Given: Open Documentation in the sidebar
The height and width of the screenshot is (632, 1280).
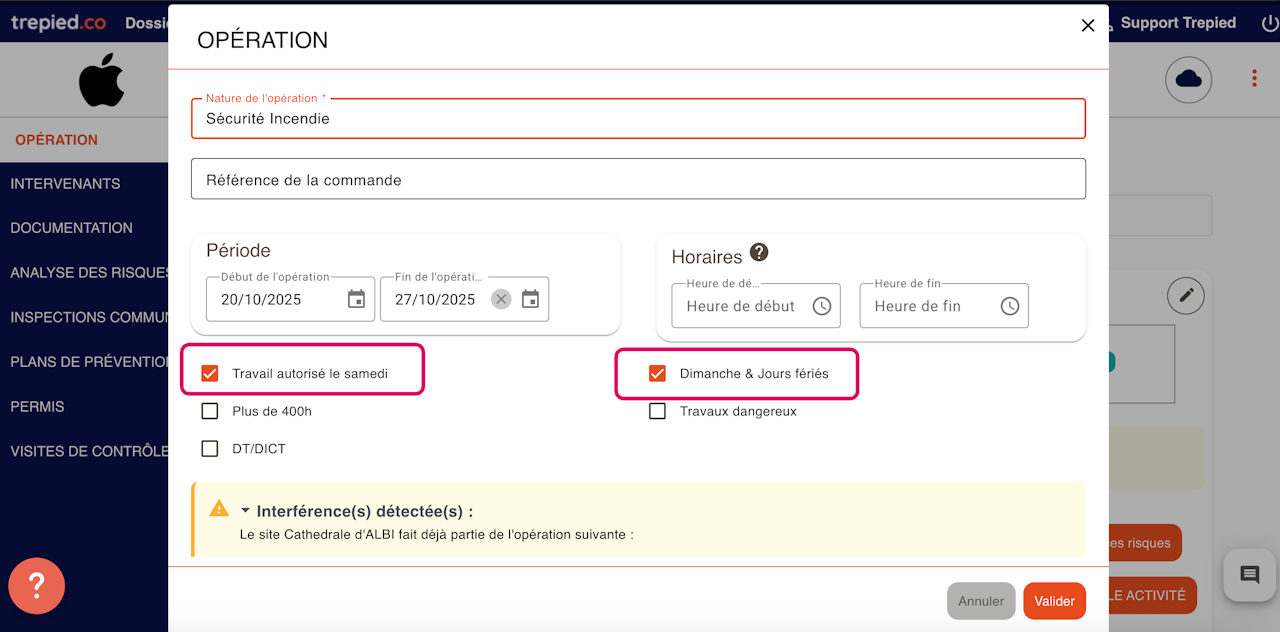Looking at the screenshot, I should point(71,228).
